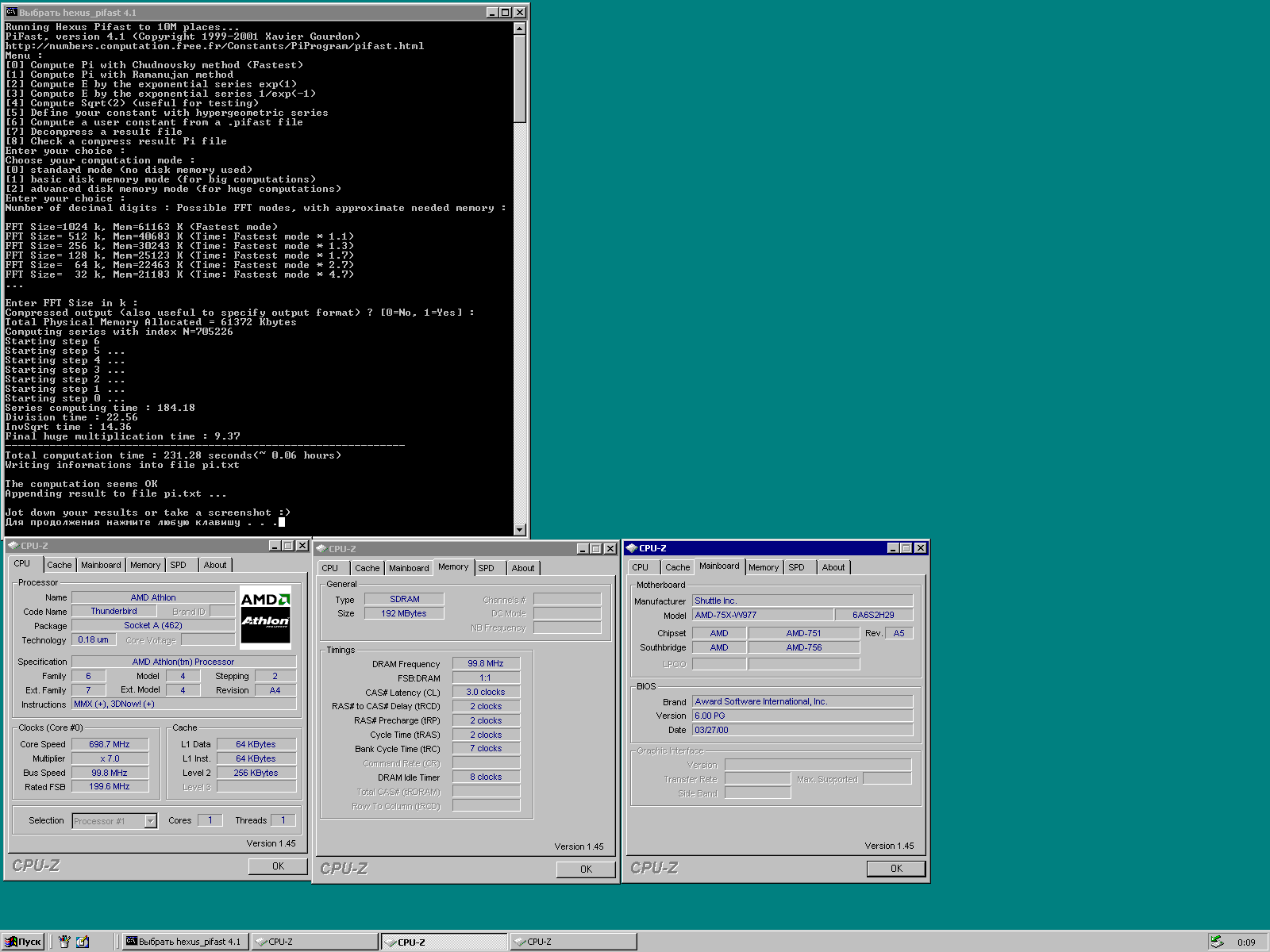This screenshot has width=1270, height=952.
Task: Close the middle CPU-Z Memory window
Action: (x=610, y=549)
